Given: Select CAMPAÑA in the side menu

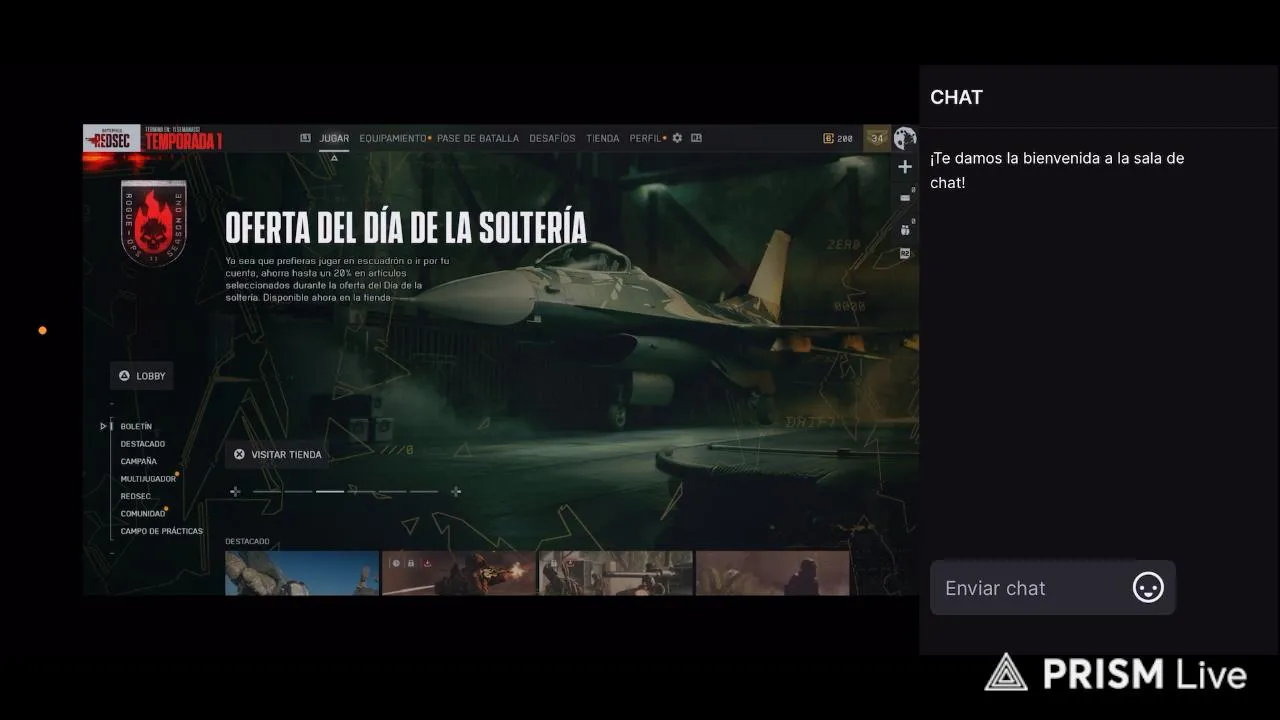Looking at the screenshot, I should [x=139, y=461].
